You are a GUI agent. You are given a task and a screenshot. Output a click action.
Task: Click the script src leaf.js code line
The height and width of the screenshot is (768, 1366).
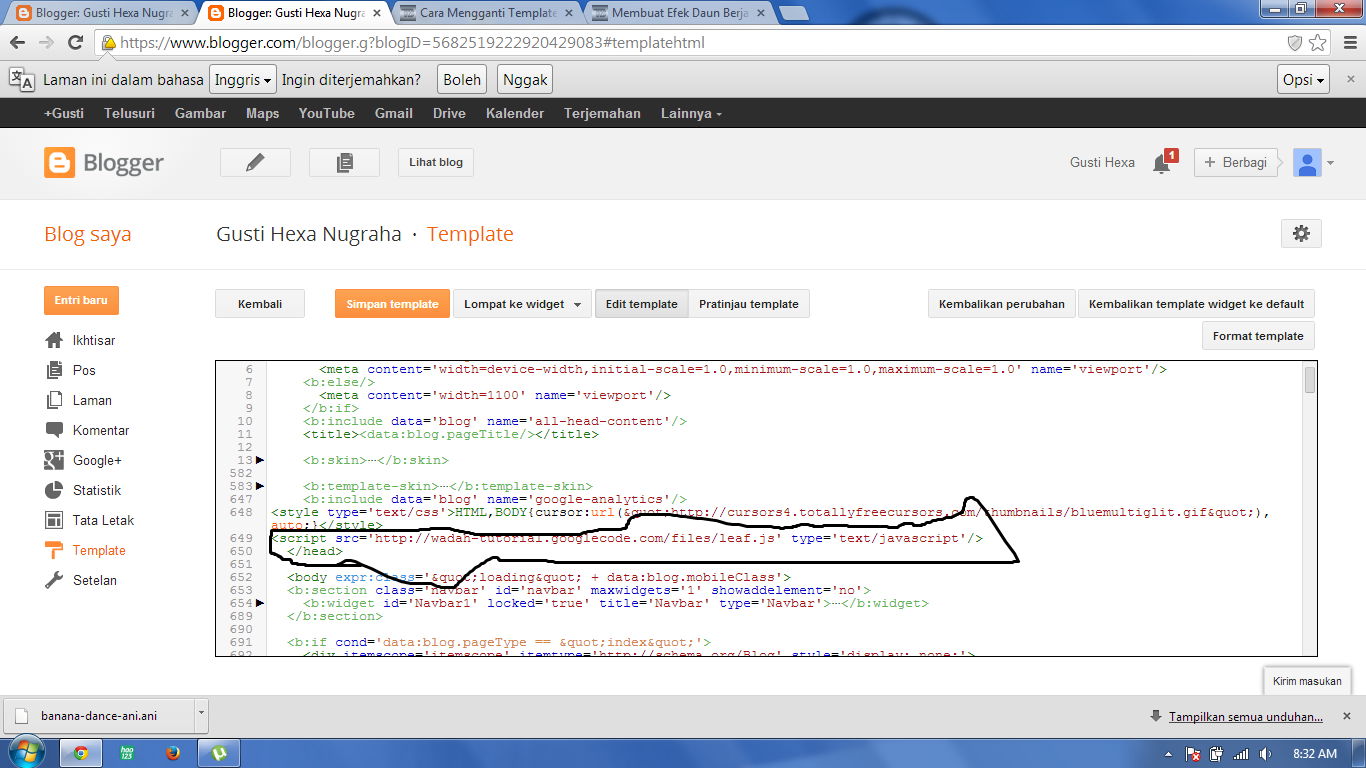[627, 538]
